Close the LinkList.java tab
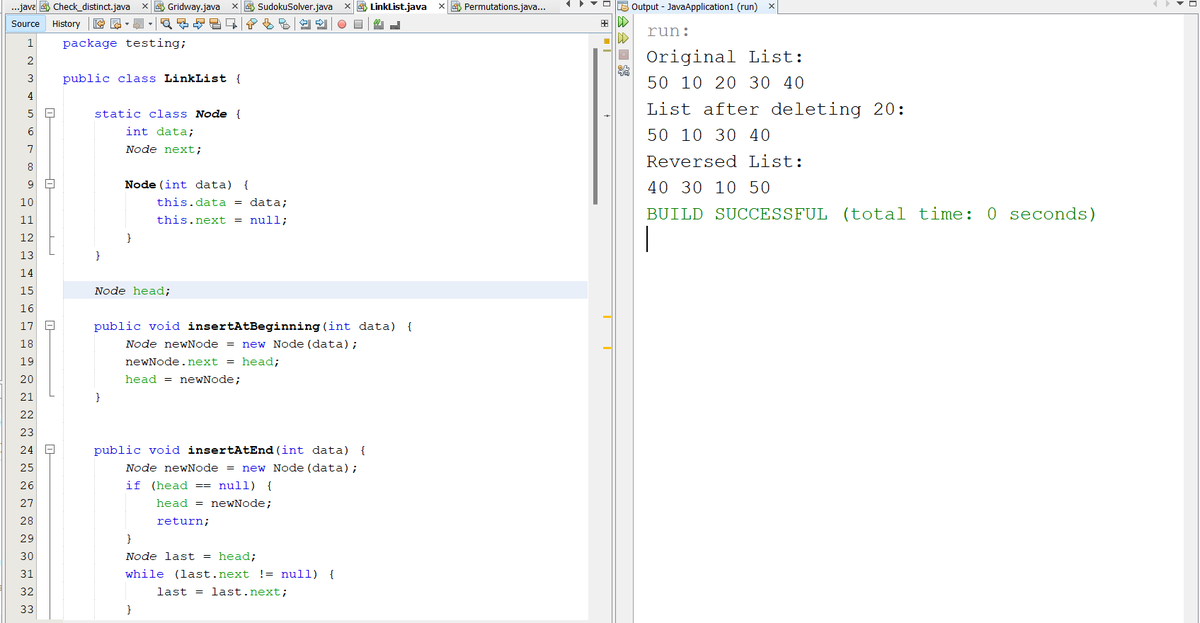This screenshot has height=623, width=1200. tap(441, 6)
